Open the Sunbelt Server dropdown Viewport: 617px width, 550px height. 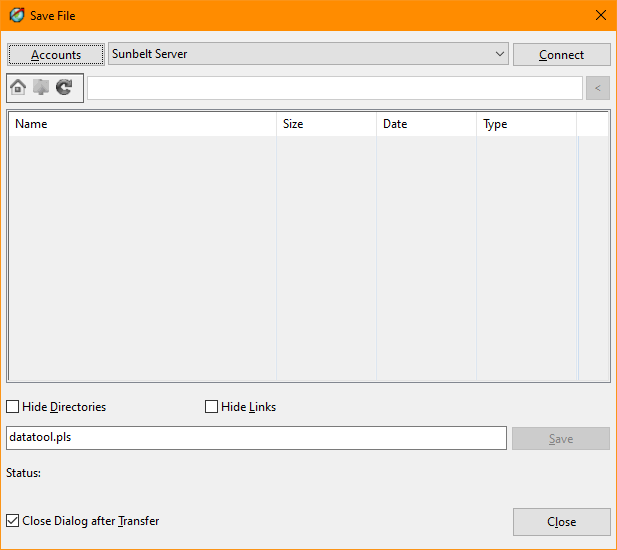[x=308, y=54]
